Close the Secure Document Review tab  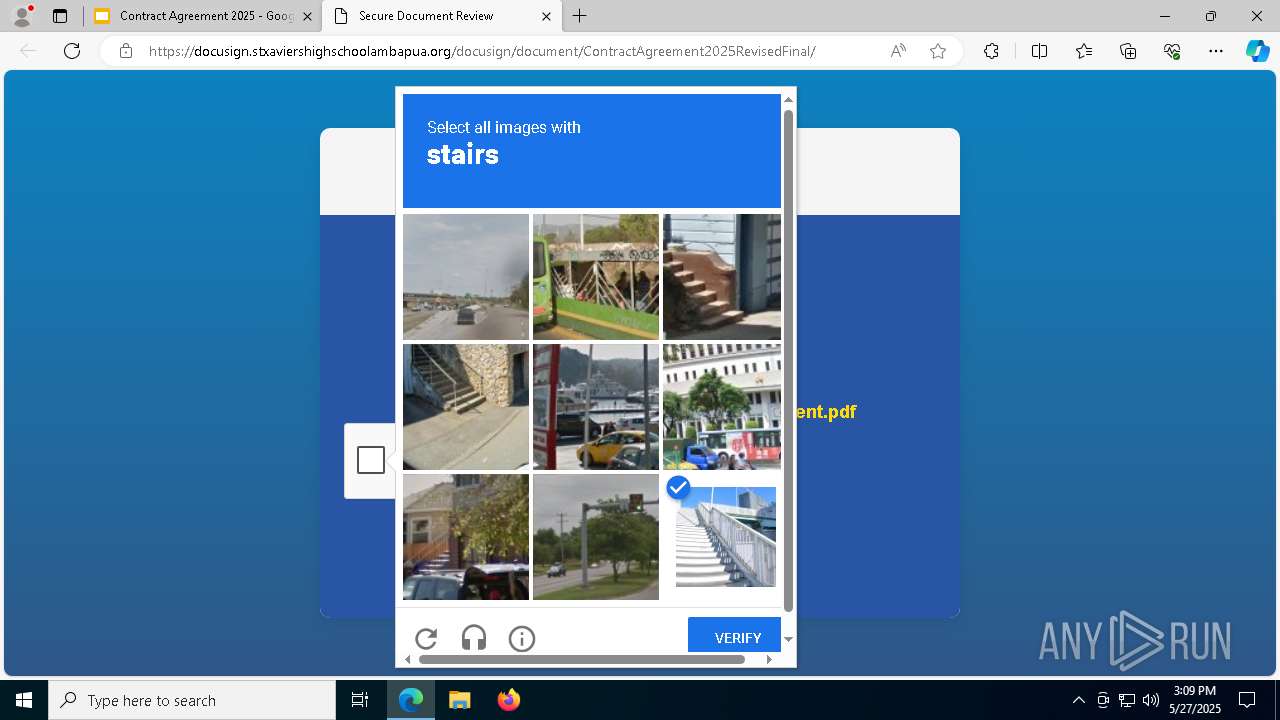tap(546, 16)
